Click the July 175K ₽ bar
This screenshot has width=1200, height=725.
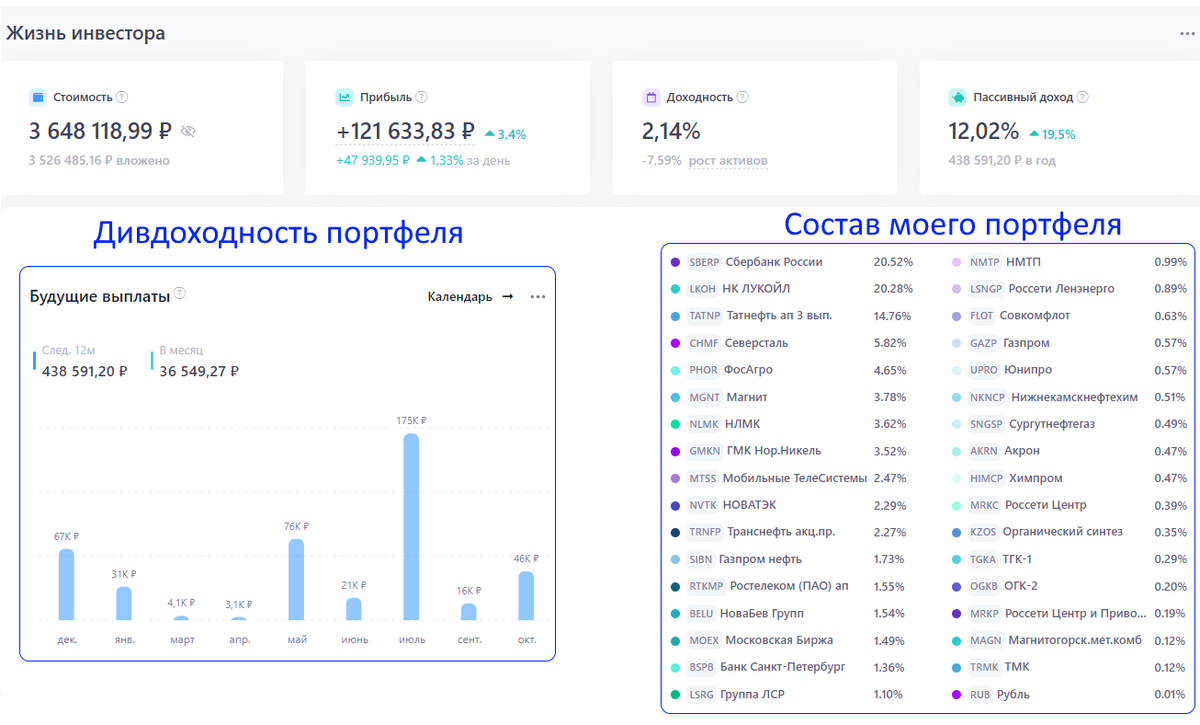[x=411, y=527]
